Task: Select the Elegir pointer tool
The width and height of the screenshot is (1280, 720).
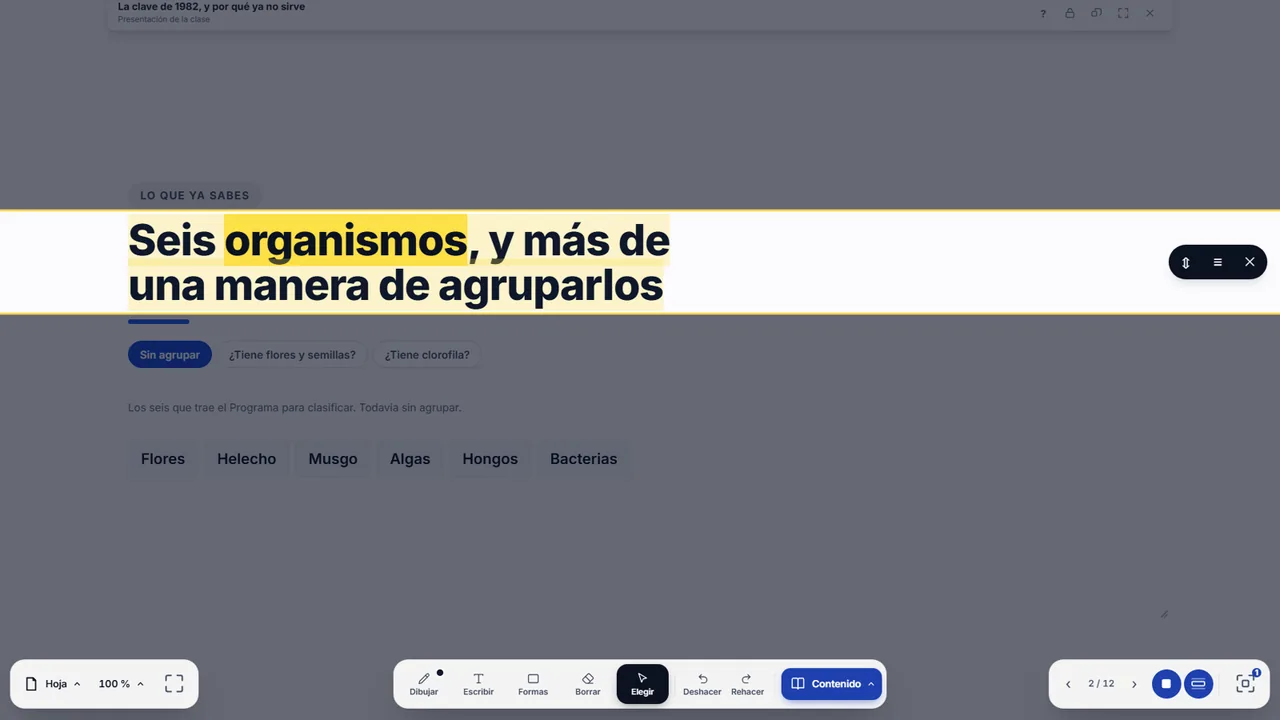Action: pyautogui.click(x=642, y=684)
